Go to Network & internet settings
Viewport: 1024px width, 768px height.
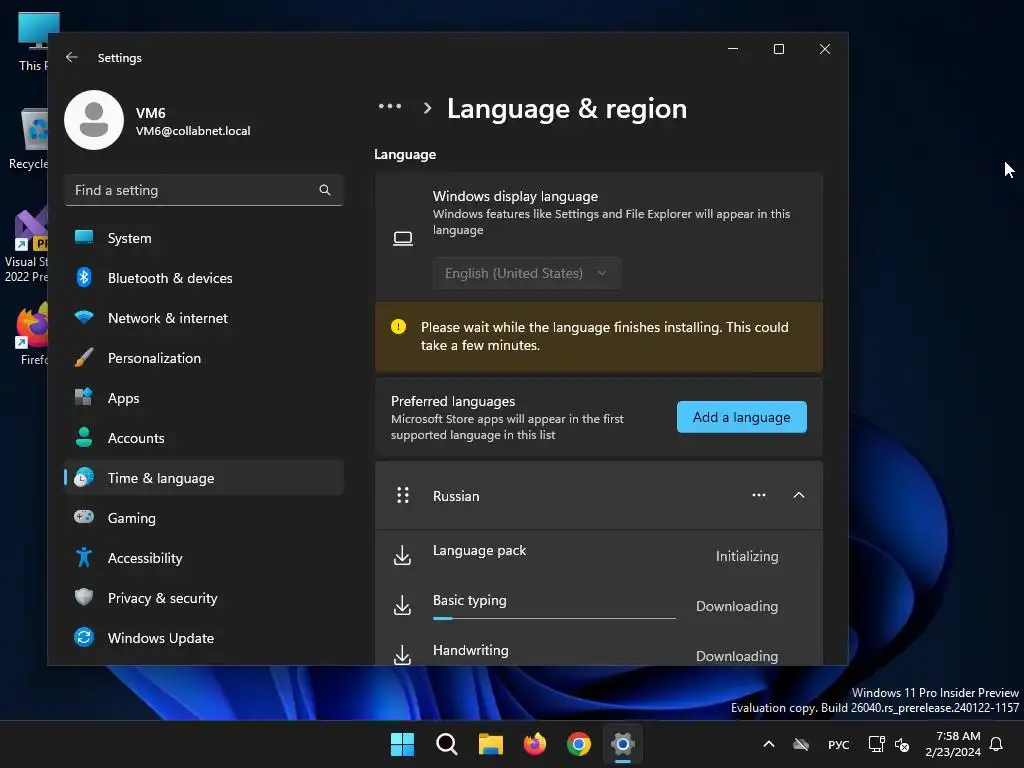[x=204, y=318]
